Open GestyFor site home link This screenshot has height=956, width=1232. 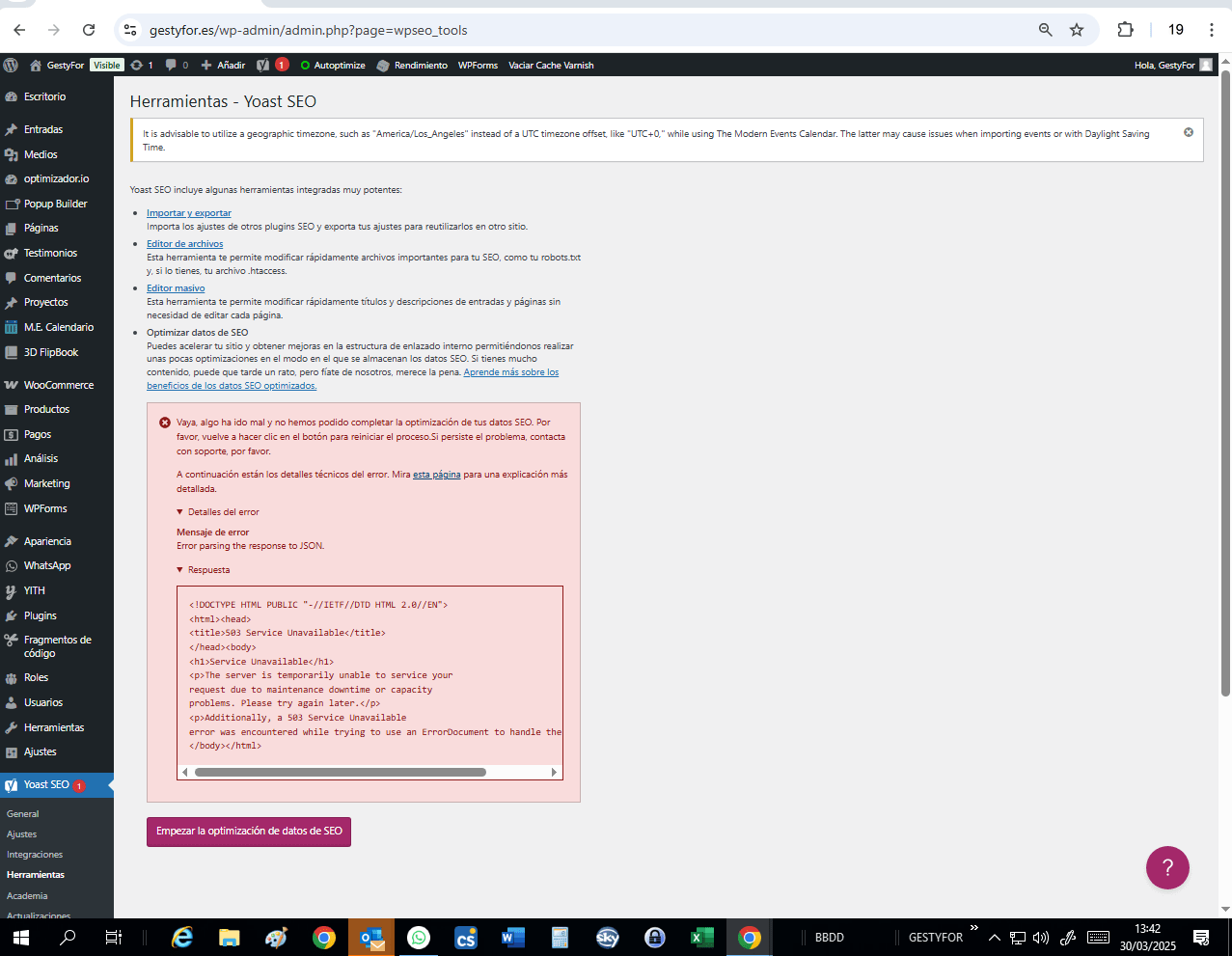point(57,66)
